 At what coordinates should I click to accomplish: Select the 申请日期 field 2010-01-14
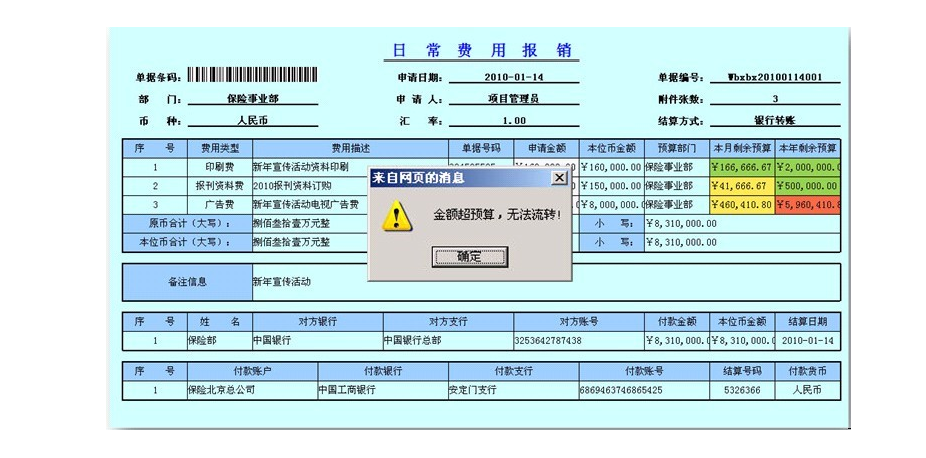coord(513,77)
